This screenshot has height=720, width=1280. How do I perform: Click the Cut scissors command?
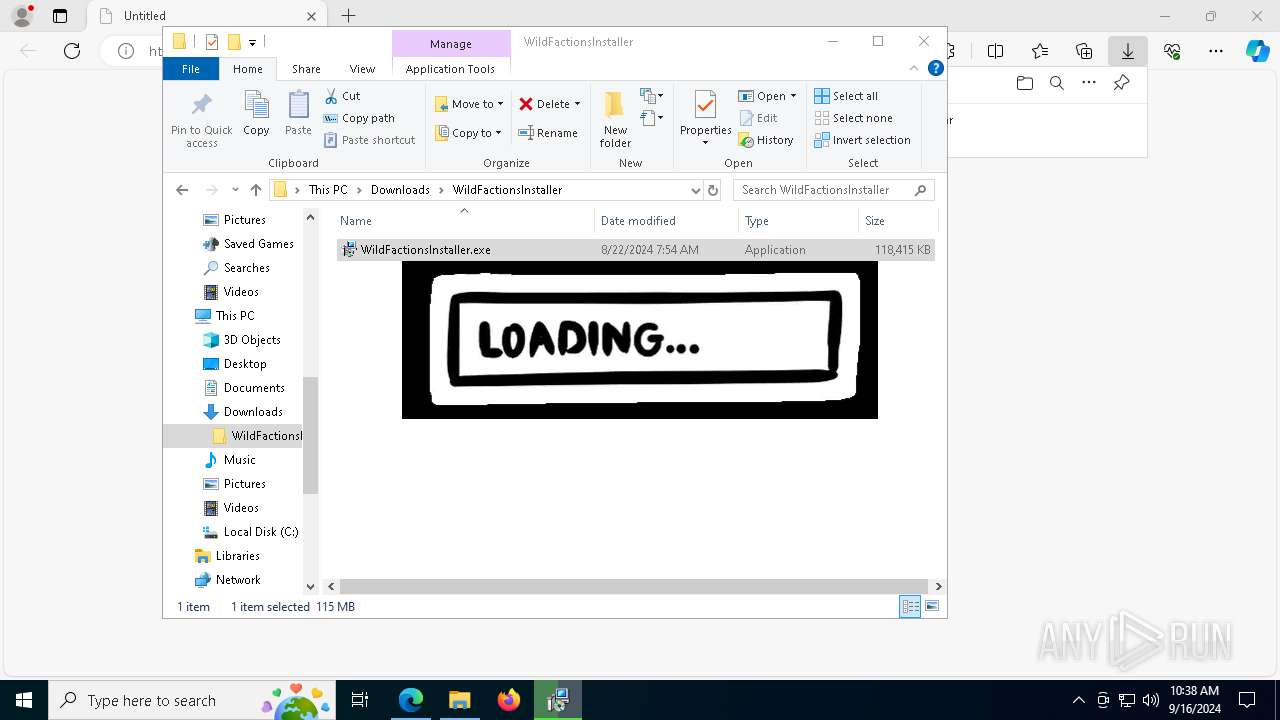342,96
